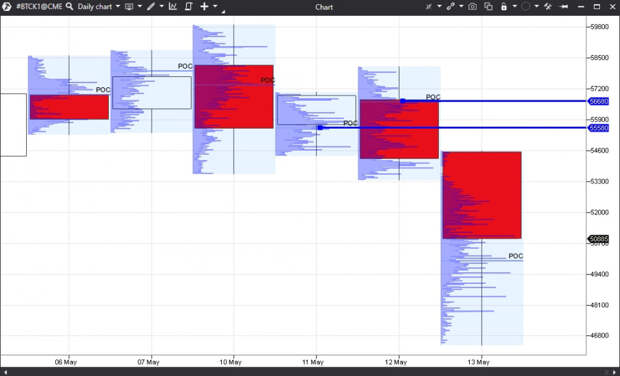Click the first icon in right toolbar group
620x376 pixels.
429,7
